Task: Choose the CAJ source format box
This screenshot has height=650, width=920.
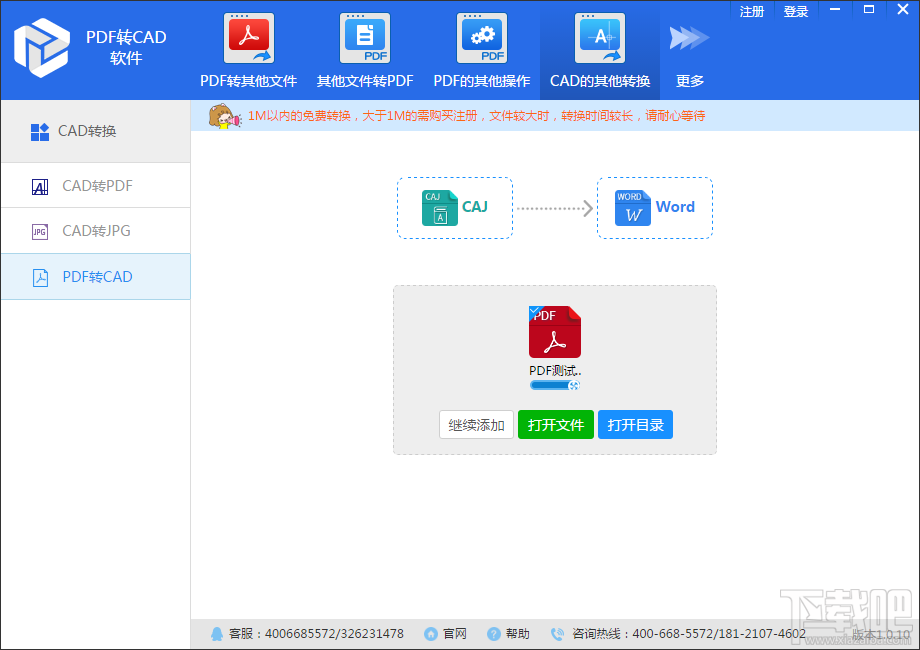Action: pos(455,208)
